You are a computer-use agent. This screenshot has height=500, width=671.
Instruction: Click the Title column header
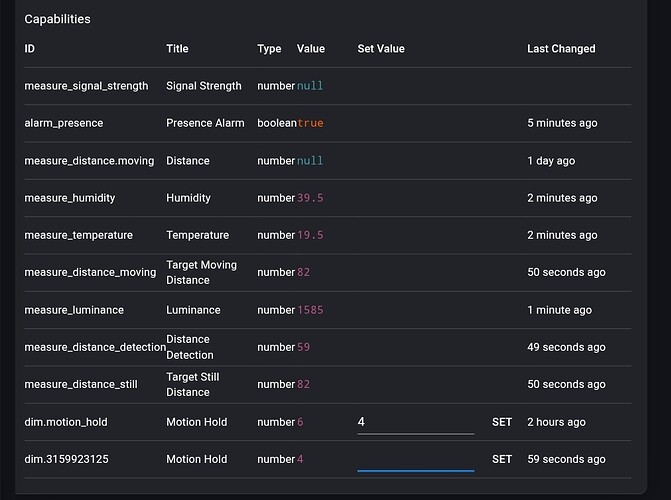177,48
